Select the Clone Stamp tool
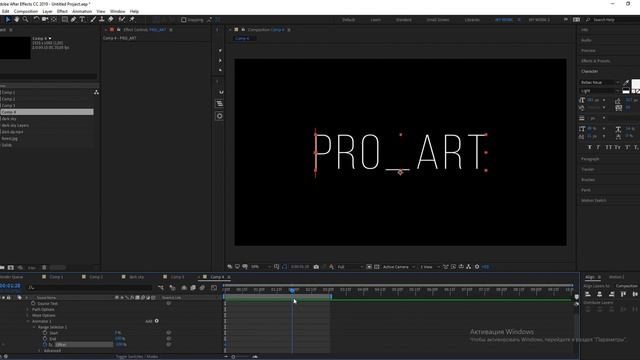 (x=101, y=19)
